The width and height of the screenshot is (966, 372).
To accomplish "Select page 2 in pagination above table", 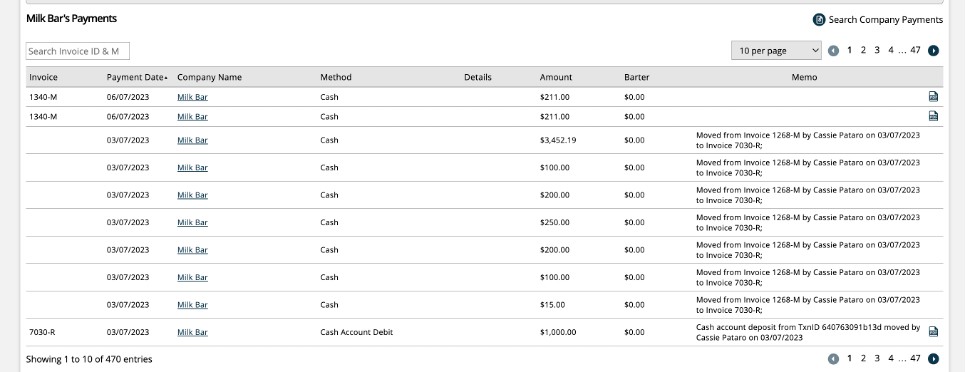I will (863, 51).
